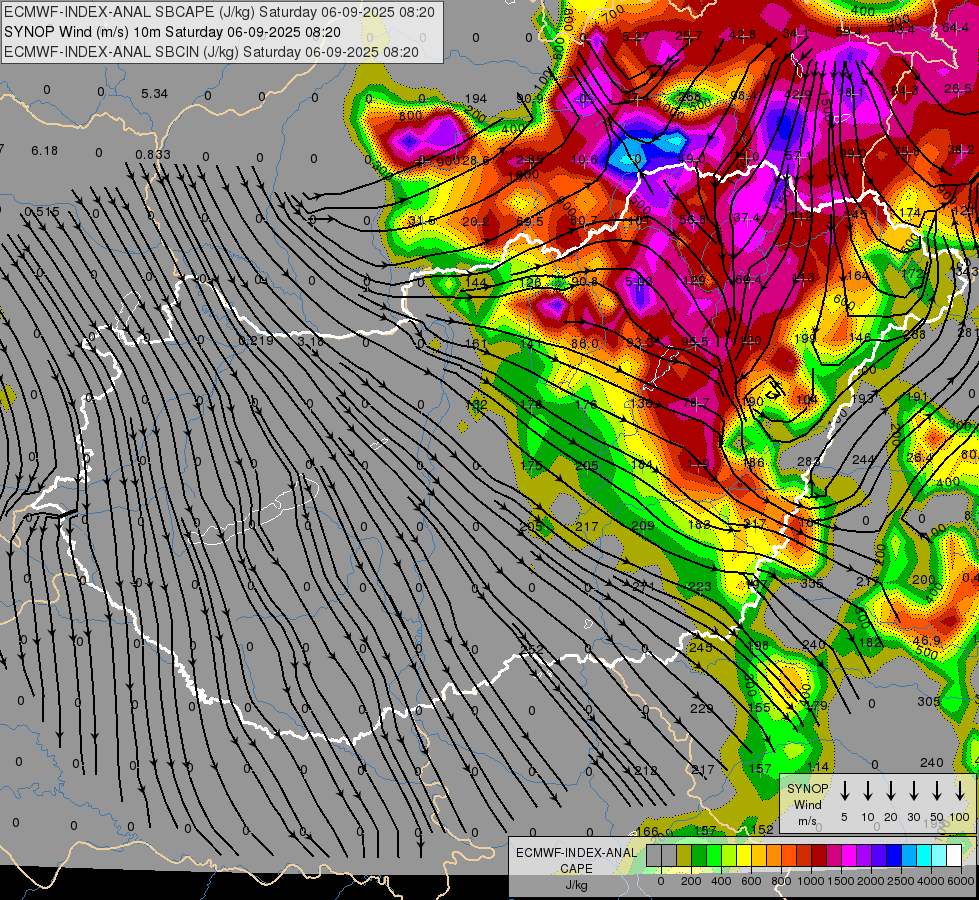Viewport: 979px width, 900px height.
Task: Click the wind legend arrow above 100
Action: 960,790
